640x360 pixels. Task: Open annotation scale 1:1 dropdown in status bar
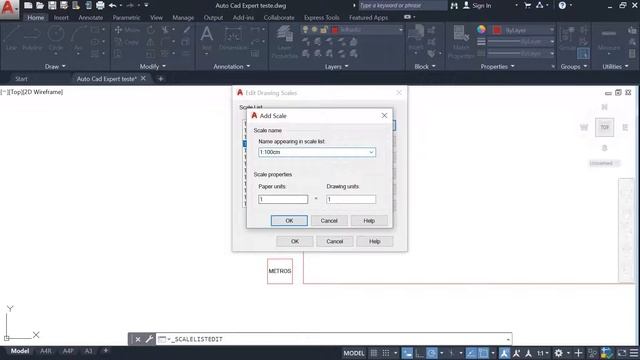coord(542,353)
